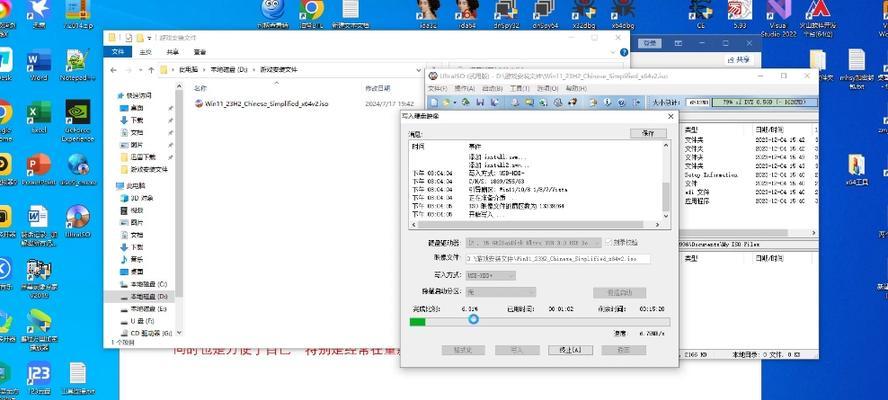Click the Open folder icon in UltraISO toolbar

(446, 102)
